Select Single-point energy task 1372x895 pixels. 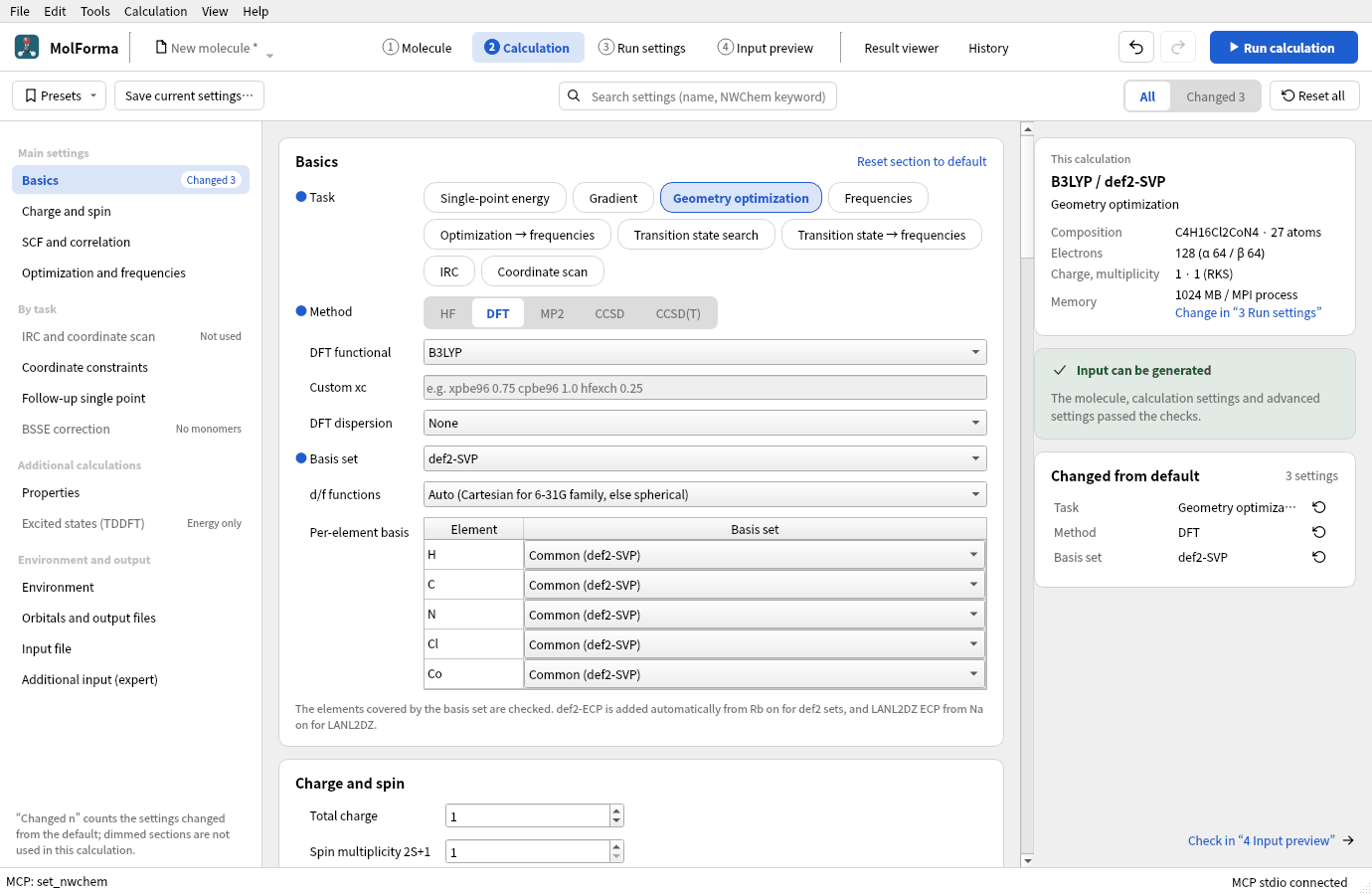[495, 198]
